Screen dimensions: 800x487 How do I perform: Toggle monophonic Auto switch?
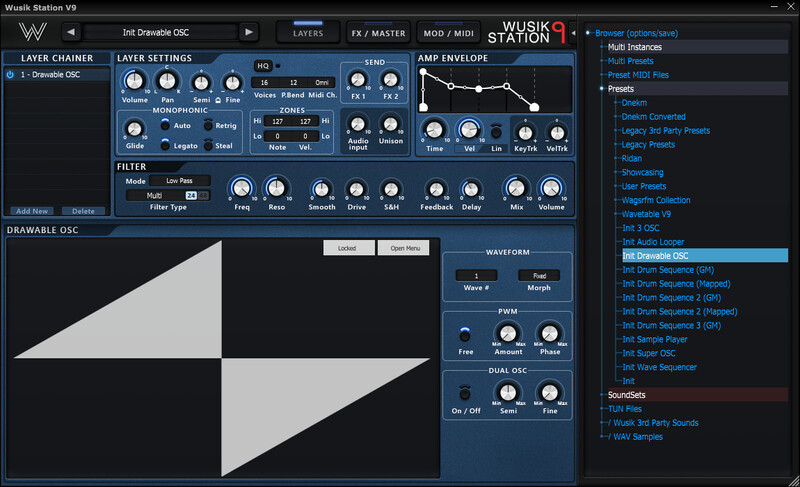(165, 124)
